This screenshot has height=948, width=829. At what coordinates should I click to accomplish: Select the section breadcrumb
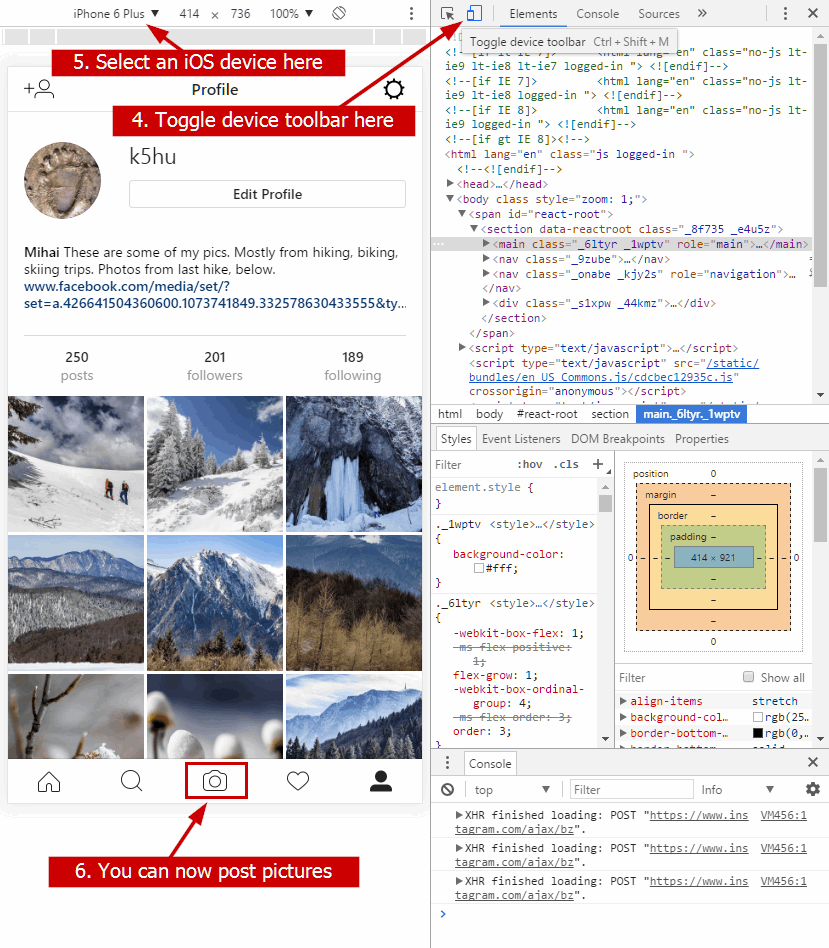(x=610, y=414)
